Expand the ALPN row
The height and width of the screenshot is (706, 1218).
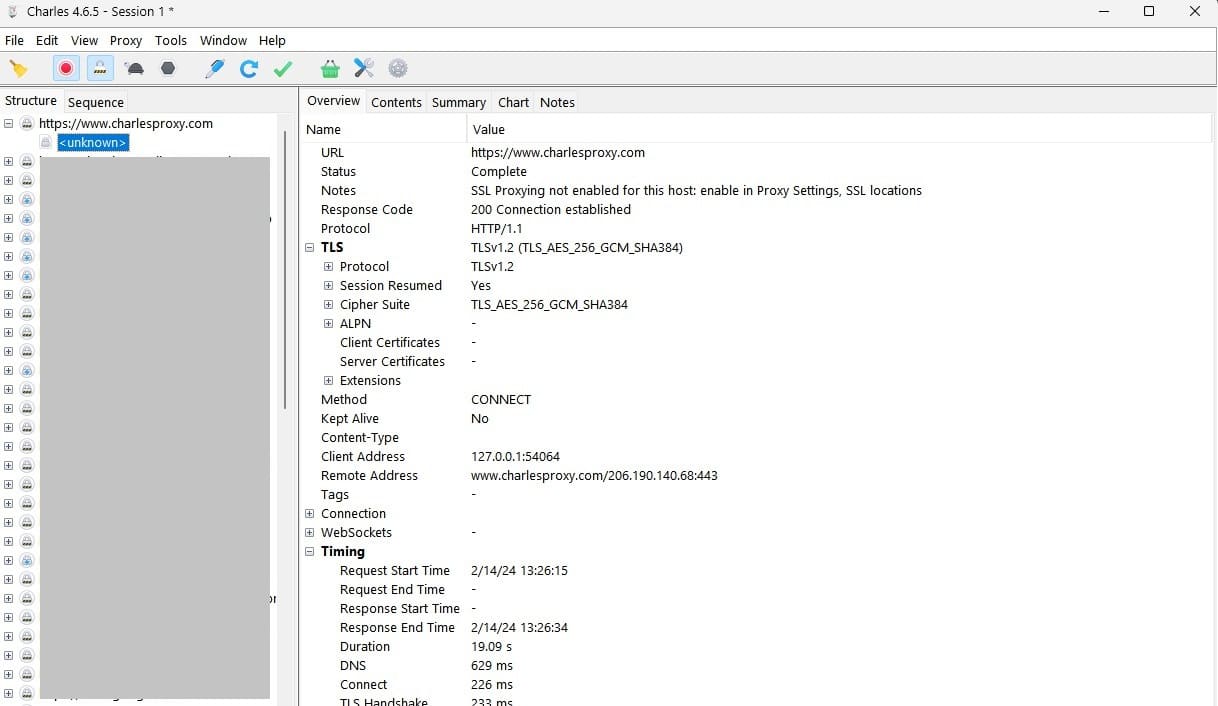click(328, 324)
